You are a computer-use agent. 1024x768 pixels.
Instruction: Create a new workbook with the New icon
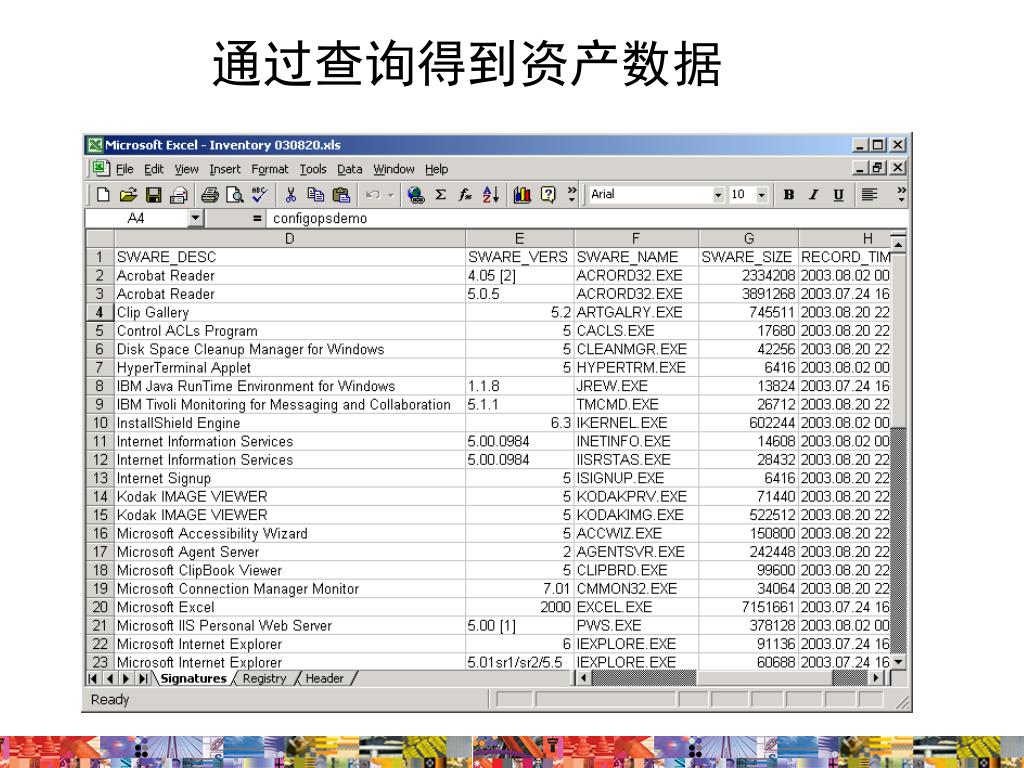(x=103, y=195)
